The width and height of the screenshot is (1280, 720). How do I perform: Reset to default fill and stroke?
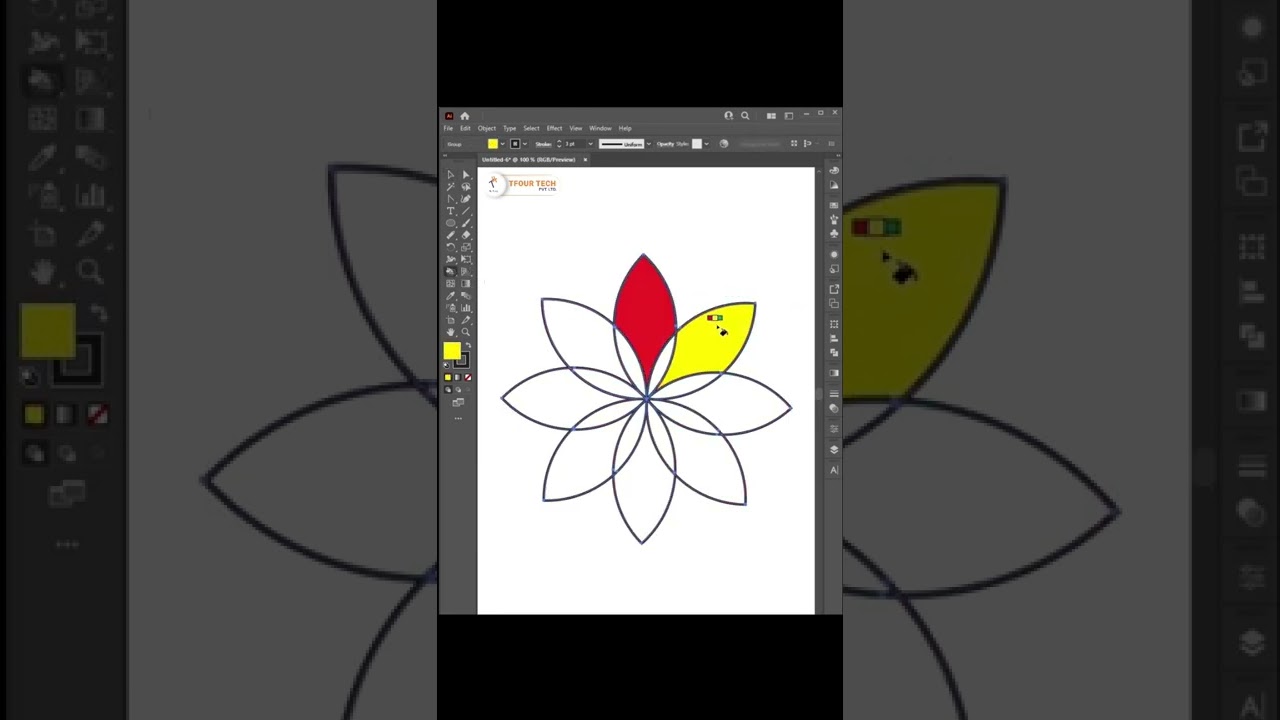pyautogui.click(x=446, y=364)
